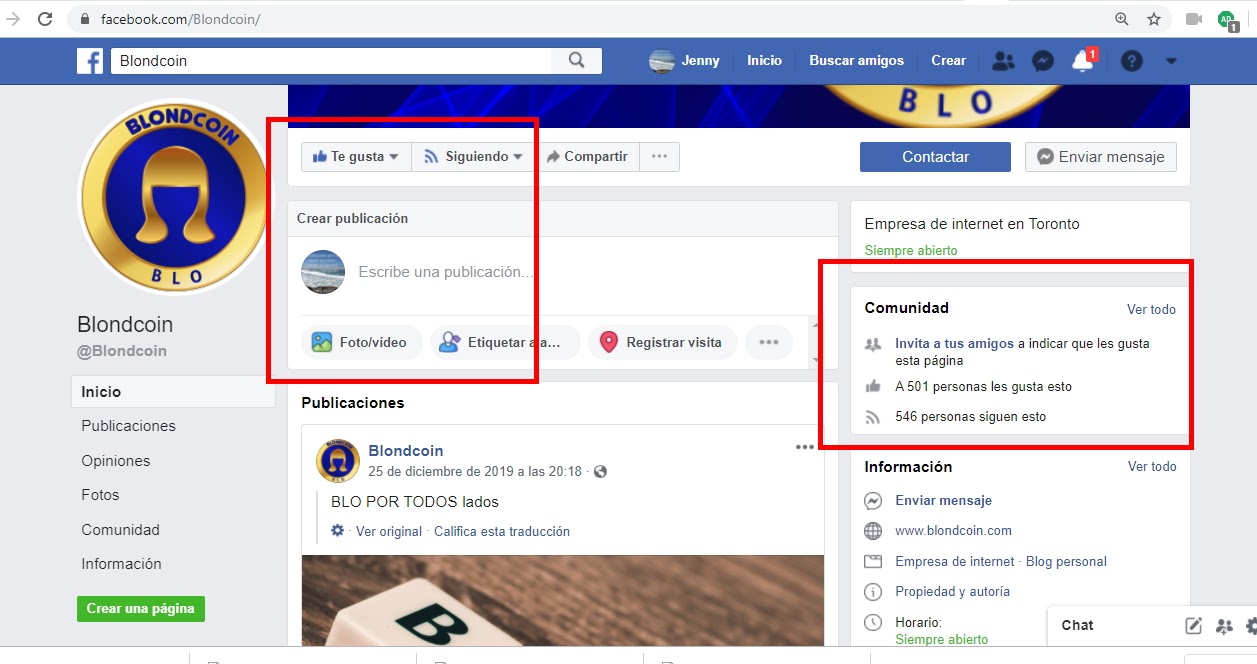Image resolution: width=1257 pixels, height=664 pixels.
Task: Click the Blondcoin post author name
Action: pos(405,451)
